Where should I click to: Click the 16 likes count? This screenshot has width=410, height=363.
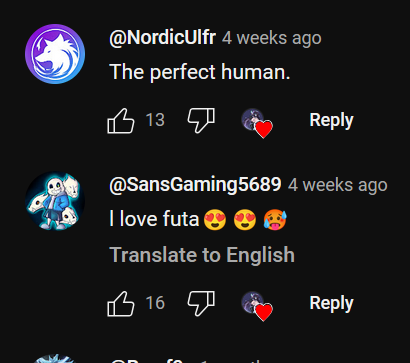[155, 303]
